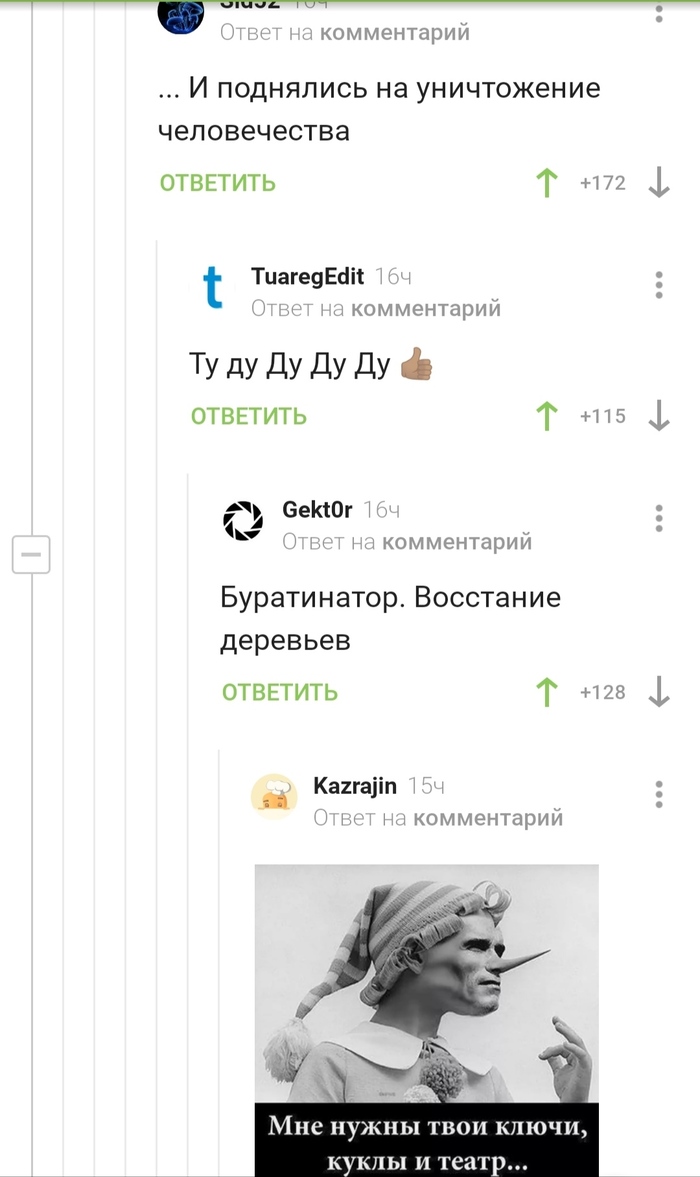
Task: Reply to Gekt0r's comment
Action: tap(280, 693)
